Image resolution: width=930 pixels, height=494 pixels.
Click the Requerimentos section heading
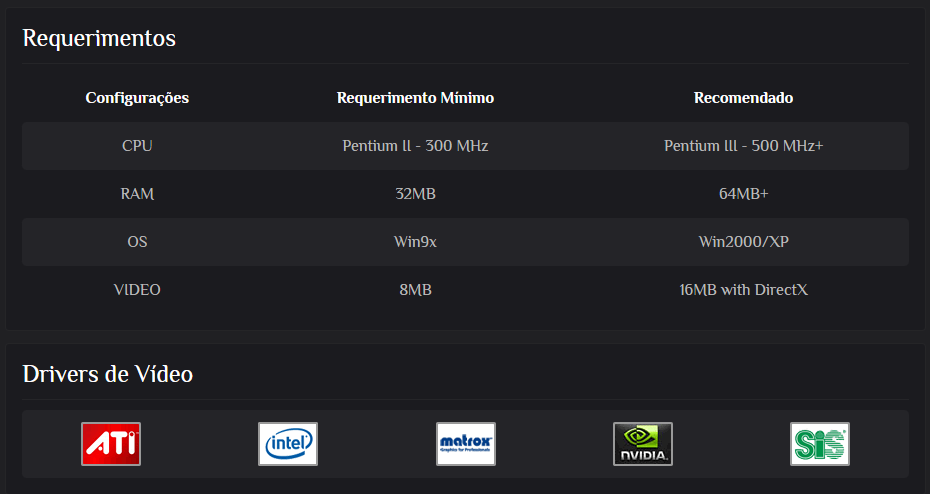99,39
